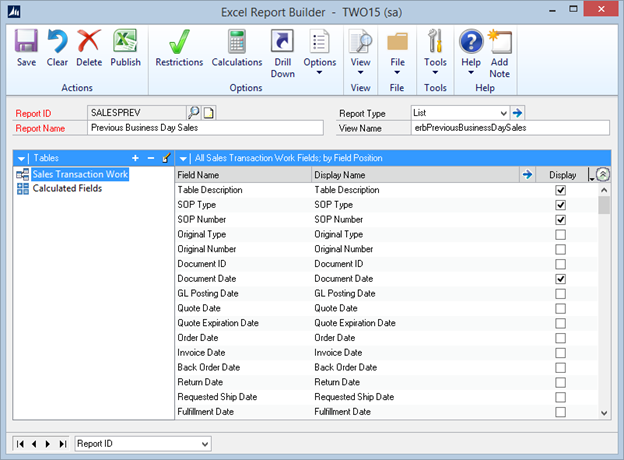Click the Delete red X icon

(x=89, y=41)
